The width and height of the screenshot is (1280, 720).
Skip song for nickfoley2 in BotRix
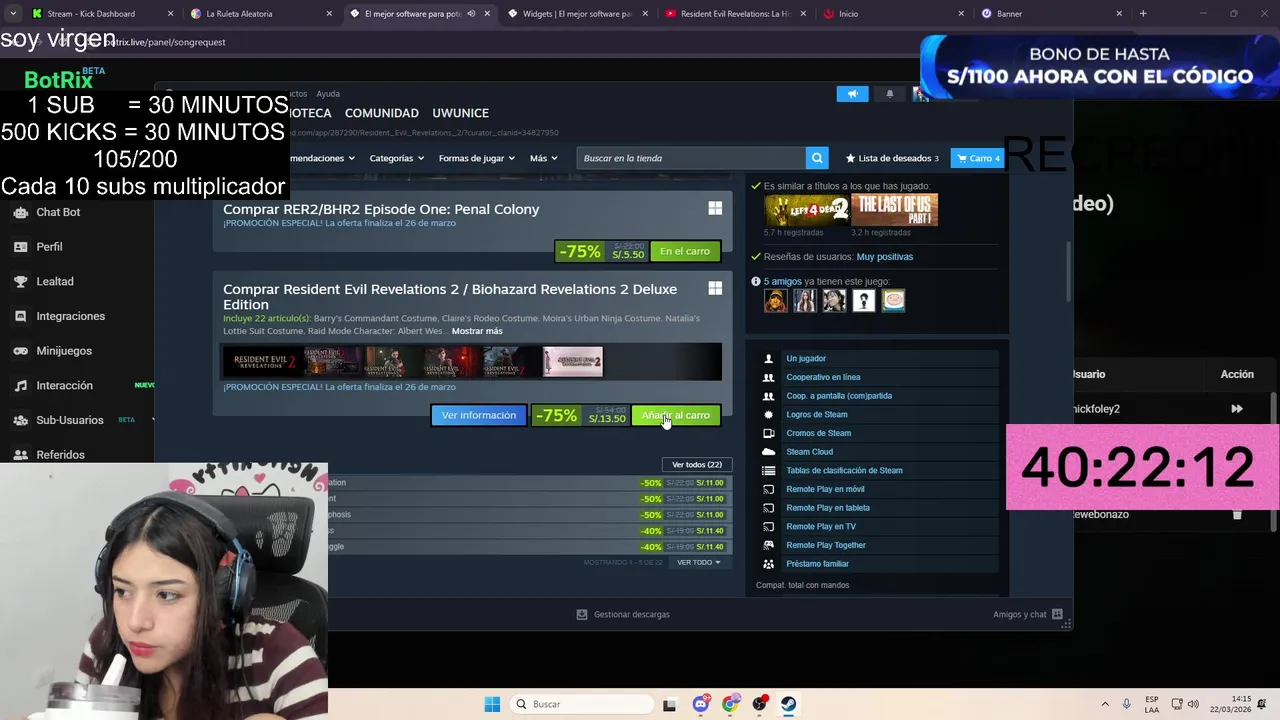[x=1237, y=409]
